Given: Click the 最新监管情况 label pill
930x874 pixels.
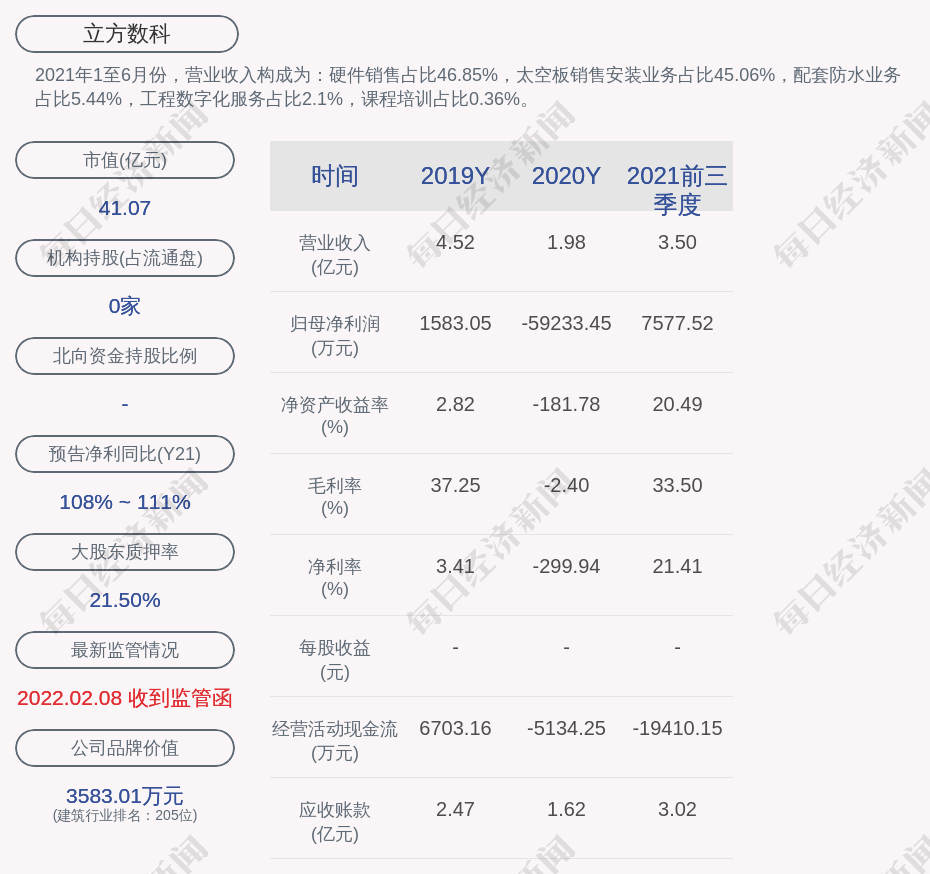Looking at the screenshot, I should tap(125, 650).
